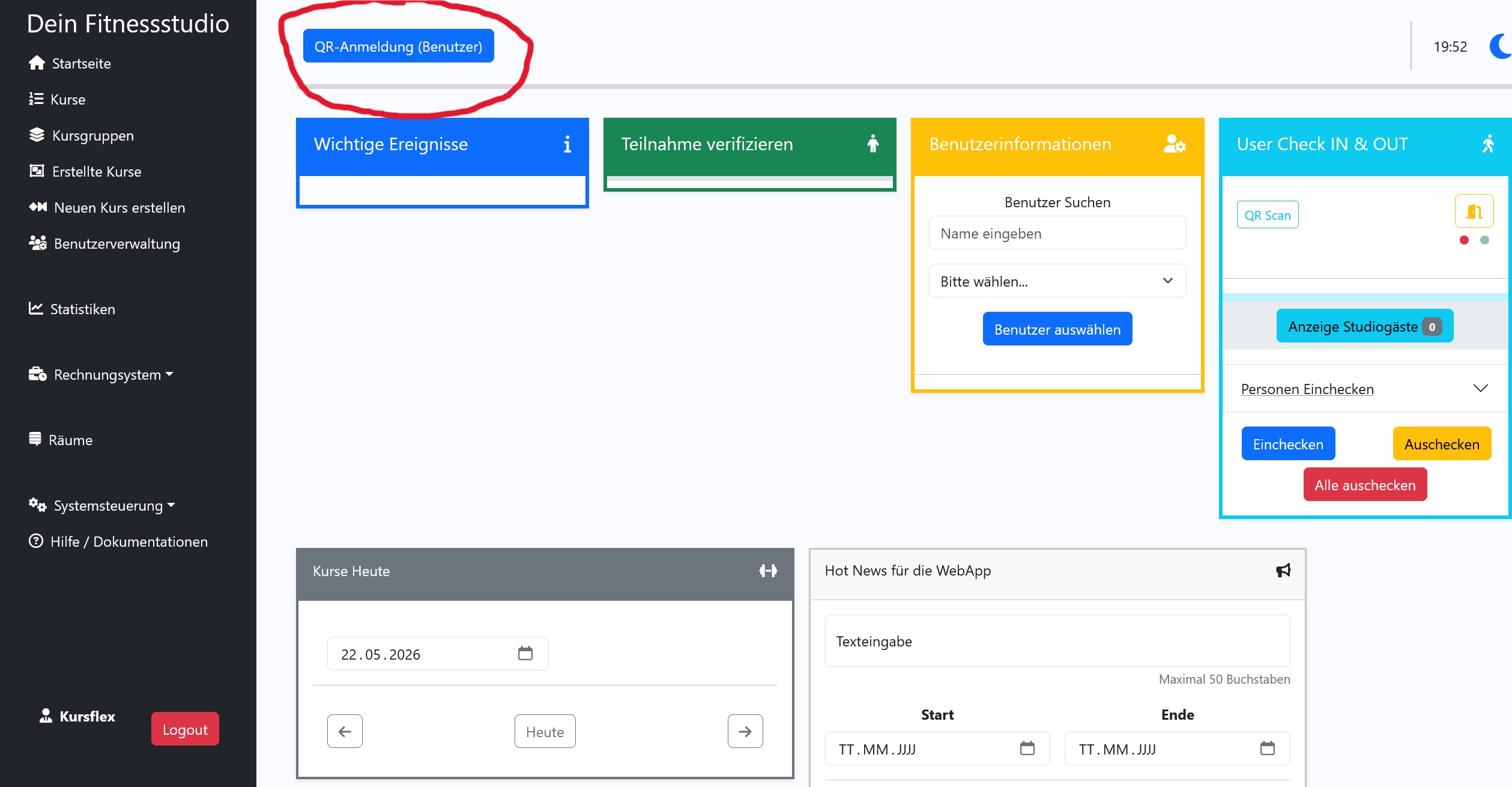The width and height of the screenshot is (1512, 787).
Task: Click the icon beside Erstellte Kurse
Action: click(x=37, y=171)
